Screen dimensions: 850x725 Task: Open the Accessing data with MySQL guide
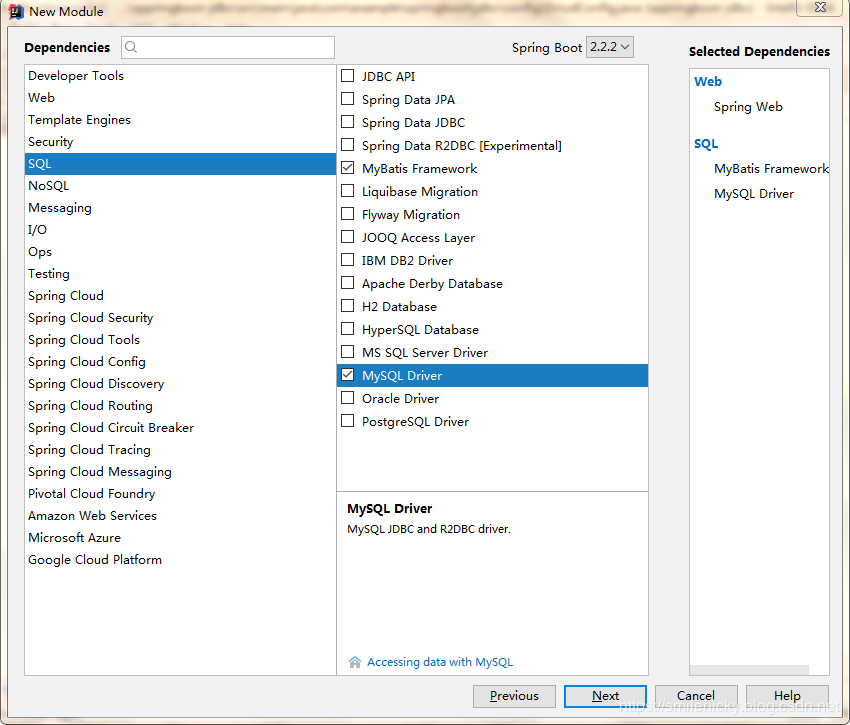pyautogui.click(x=440, y=662)
